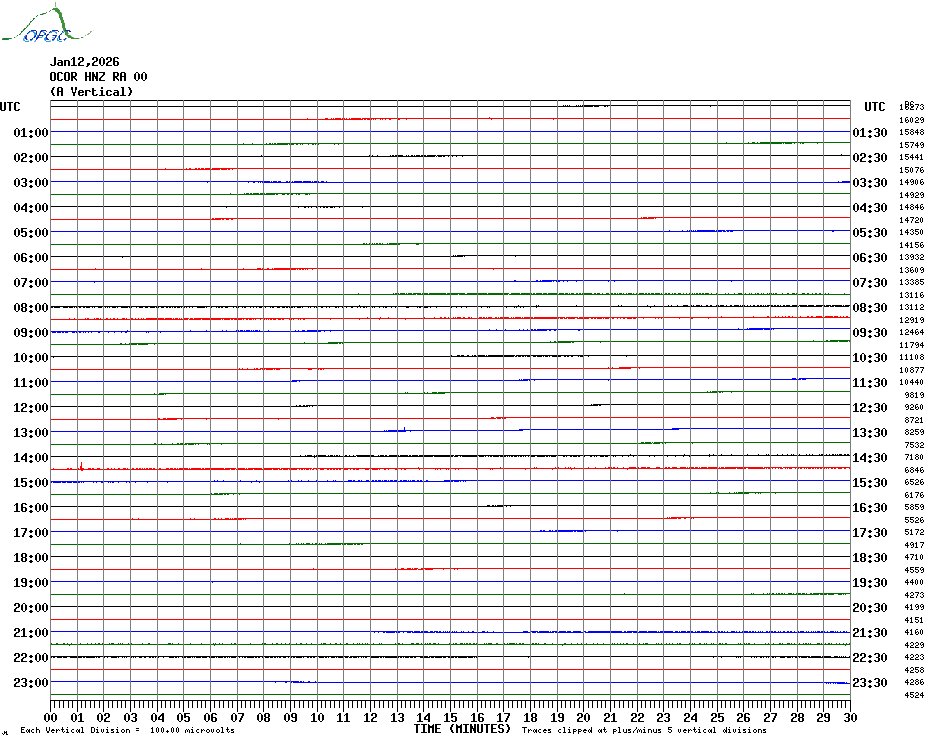
Task: Click the value 14929 in the right column
Action: tap(912, 195)
